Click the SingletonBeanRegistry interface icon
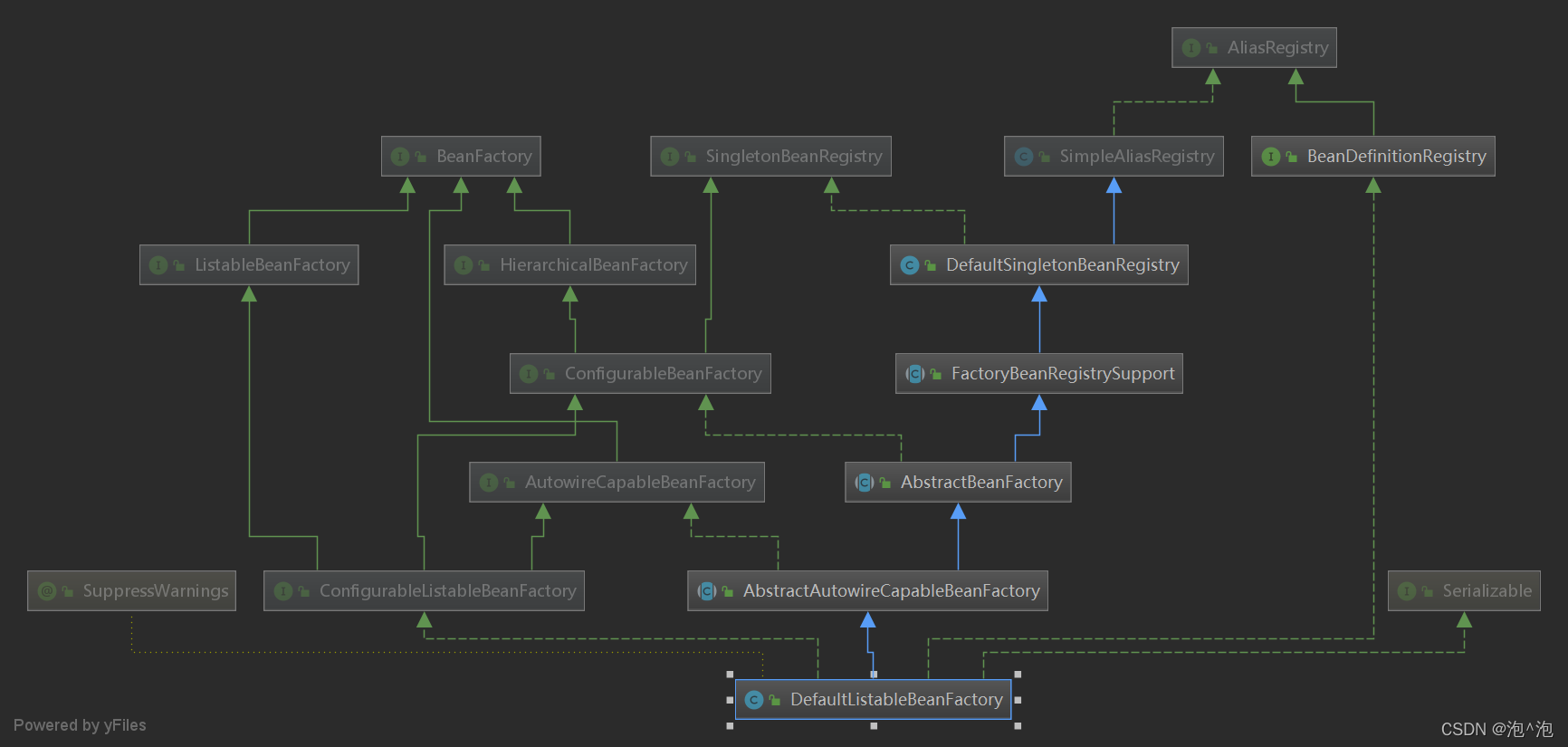The image size is (1568, 747). [x=670, y=157]
